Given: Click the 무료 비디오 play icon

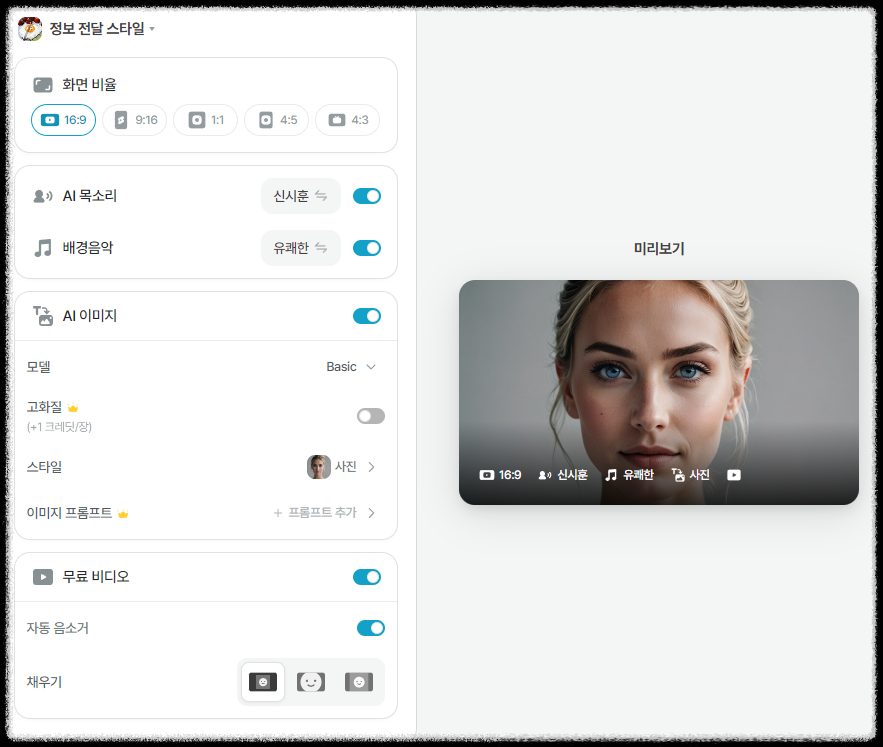Looking at the screenshot, I should [43, 577].
